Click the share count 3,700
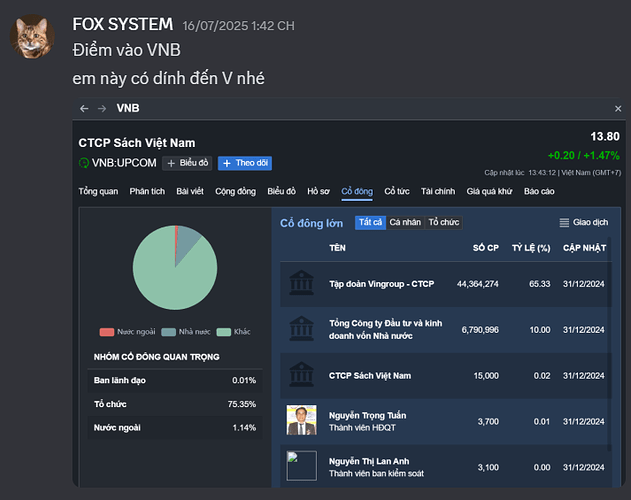The width and height of the screenshot is (631, 500). [488, 421]
